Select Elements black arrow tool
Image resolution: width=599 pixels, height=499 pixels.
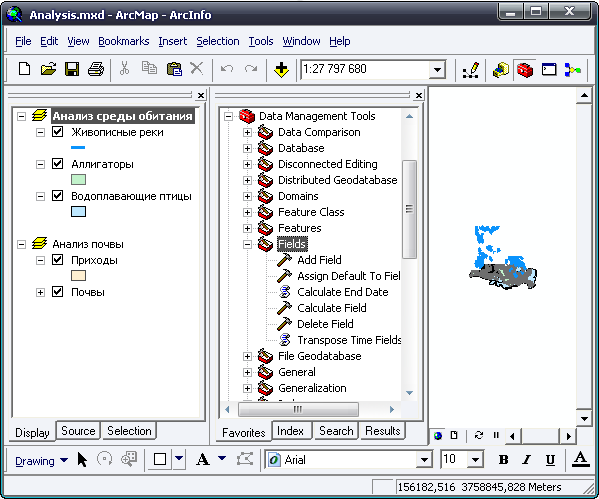tap(82, 460)
